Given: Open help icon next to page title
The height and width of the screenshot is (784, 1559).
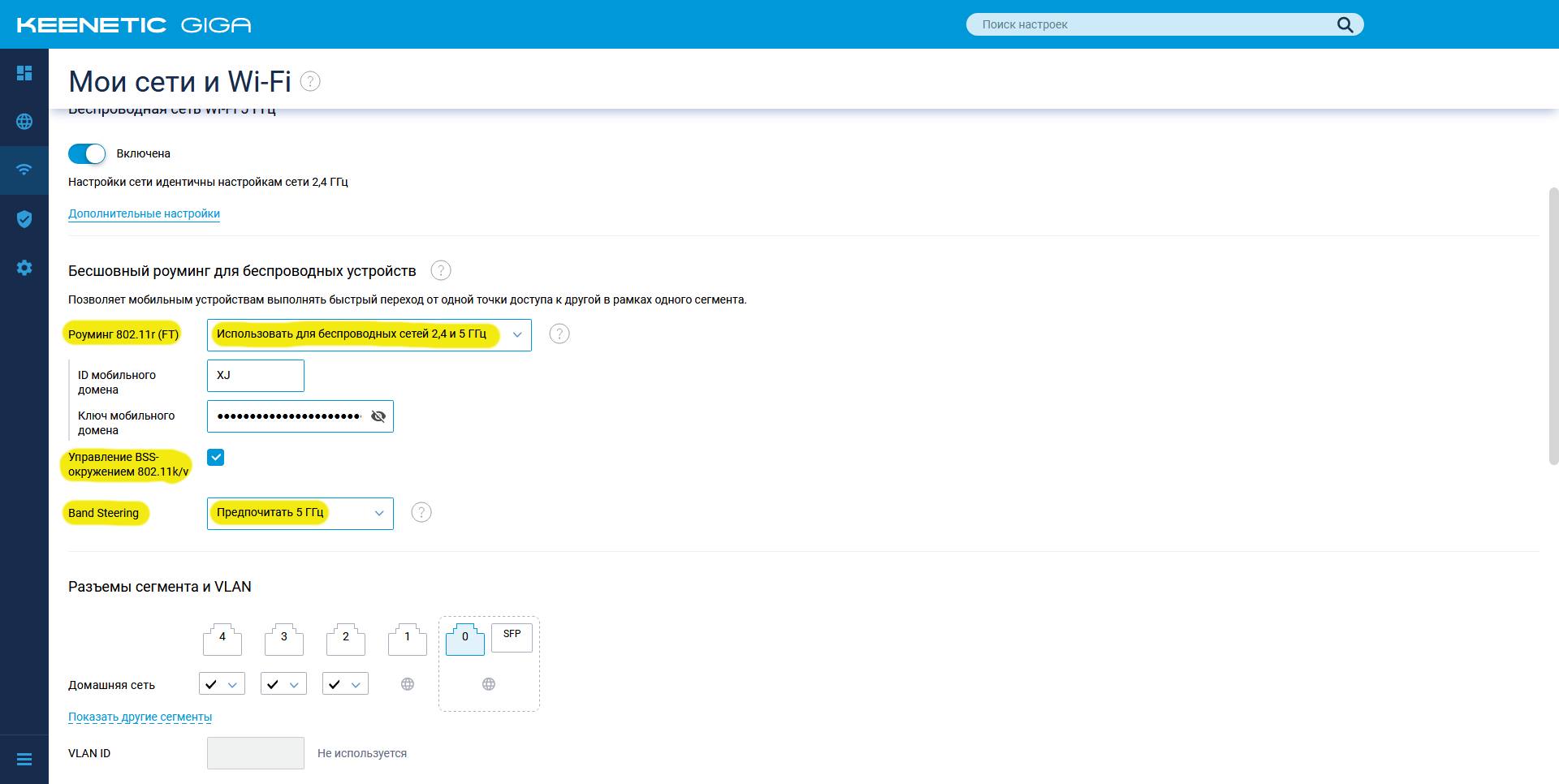Looking at the screenshot, I should (310, 81).
